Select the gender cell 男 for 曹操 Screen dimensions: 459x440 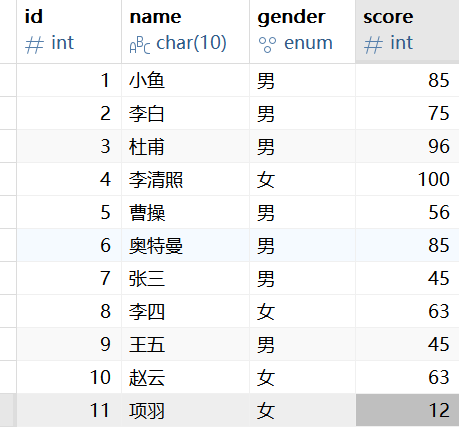coord(302,212)
